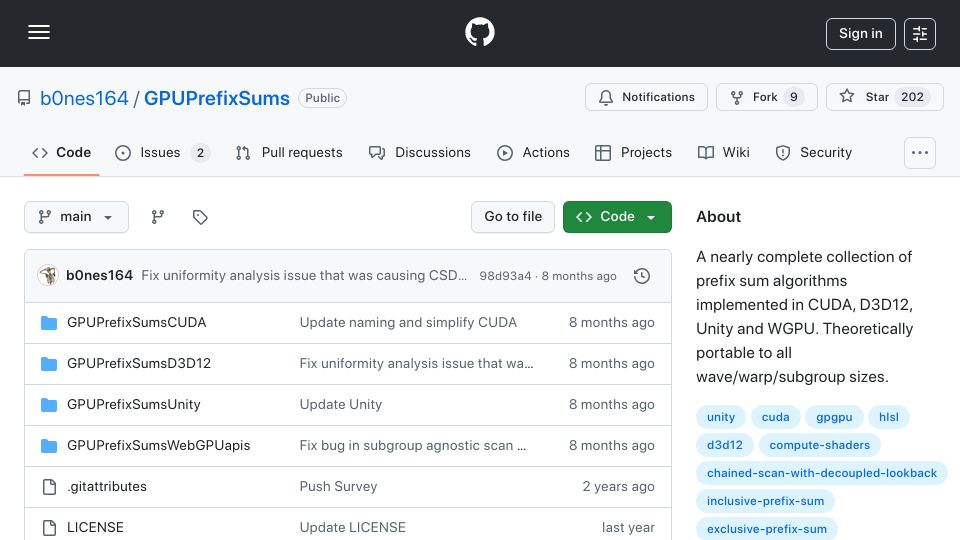Open the Wiki tab
Image resolution: width=960 pixels, height=540 pixels.
[x=724, y=152]
